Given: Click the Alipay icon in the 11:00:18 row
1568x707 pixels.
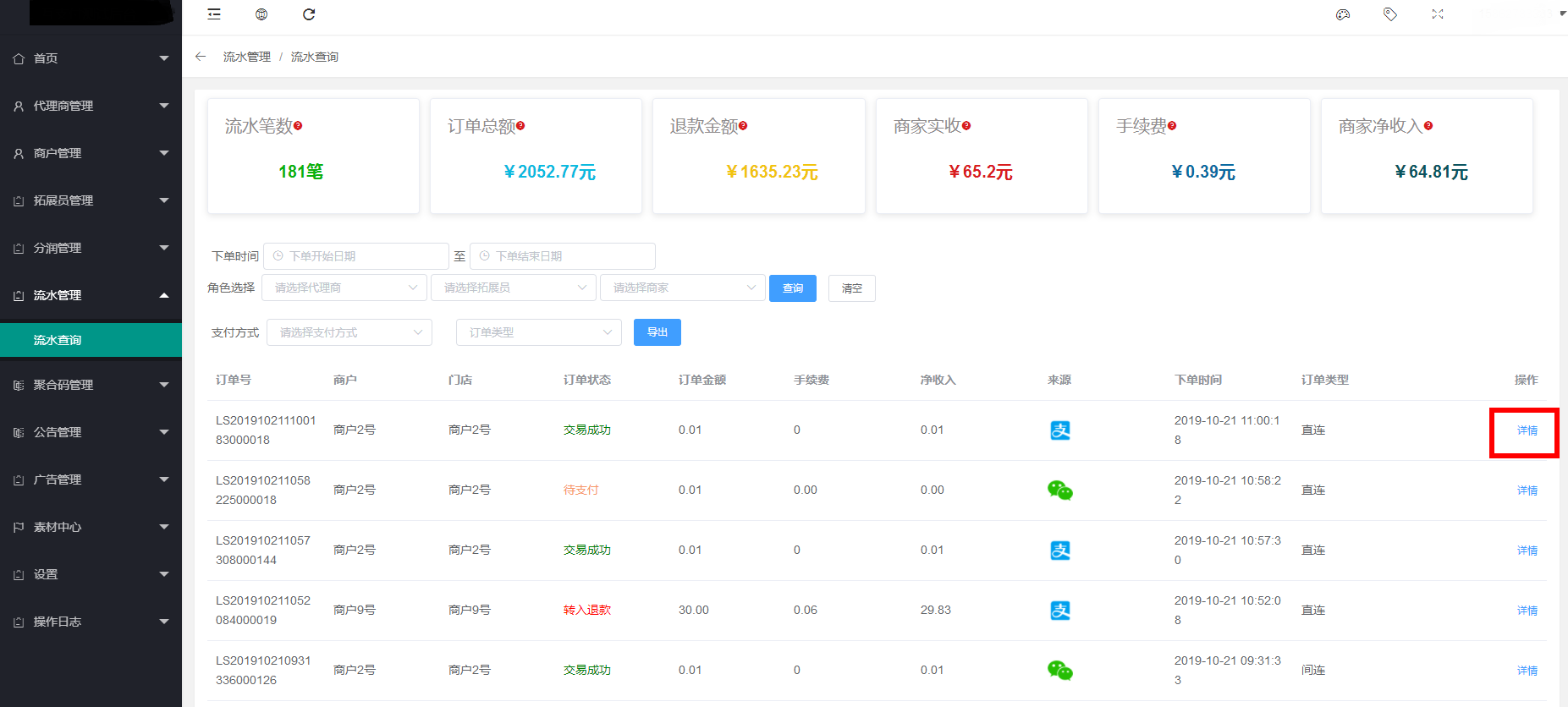Looking at the screenshot, I should [1060, 430].
